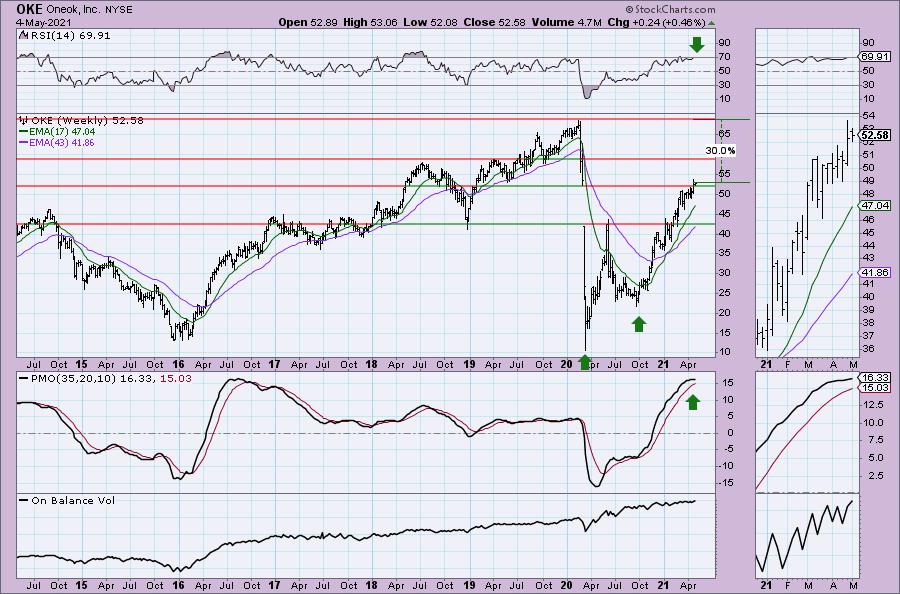
Task: Click the EMA(43) 41.86 legend text
Action: coord(63,142)
